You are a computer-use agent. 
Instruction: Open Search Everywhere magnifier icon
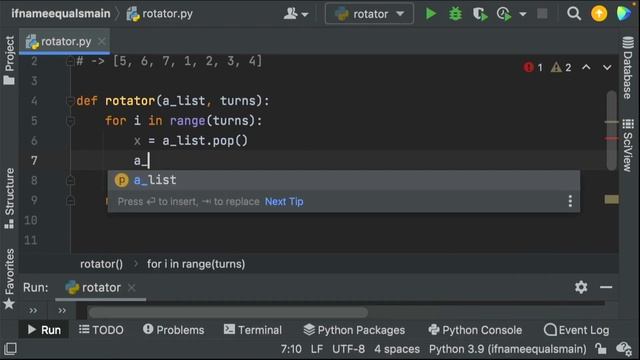pos(573,14)
